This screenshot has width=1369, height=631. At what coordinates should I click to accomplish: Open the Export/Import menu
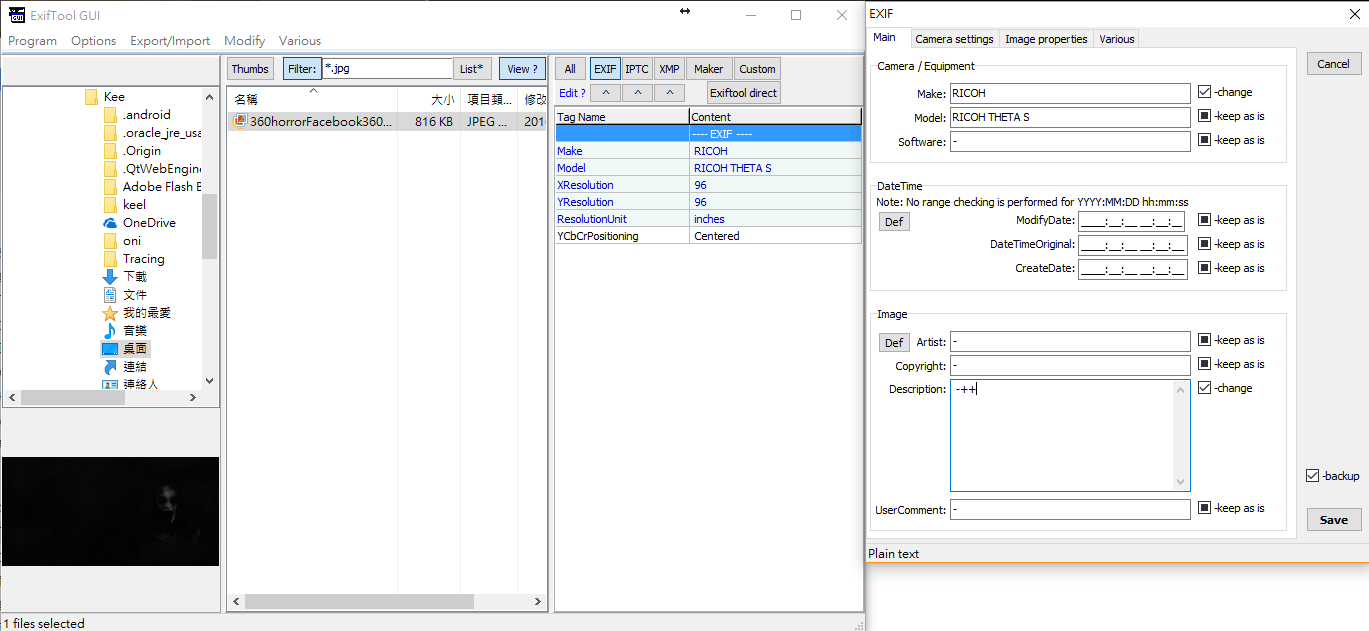(x=170, y=41)
